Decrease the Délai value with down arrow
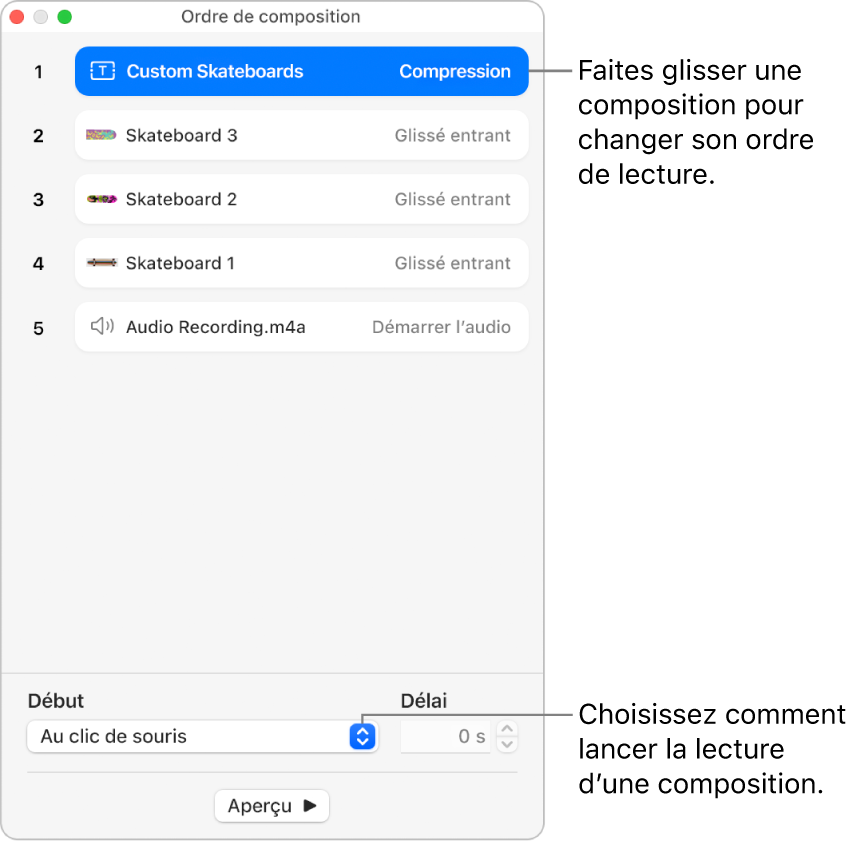Screen dimensions: 852x841 click(508, 744)
